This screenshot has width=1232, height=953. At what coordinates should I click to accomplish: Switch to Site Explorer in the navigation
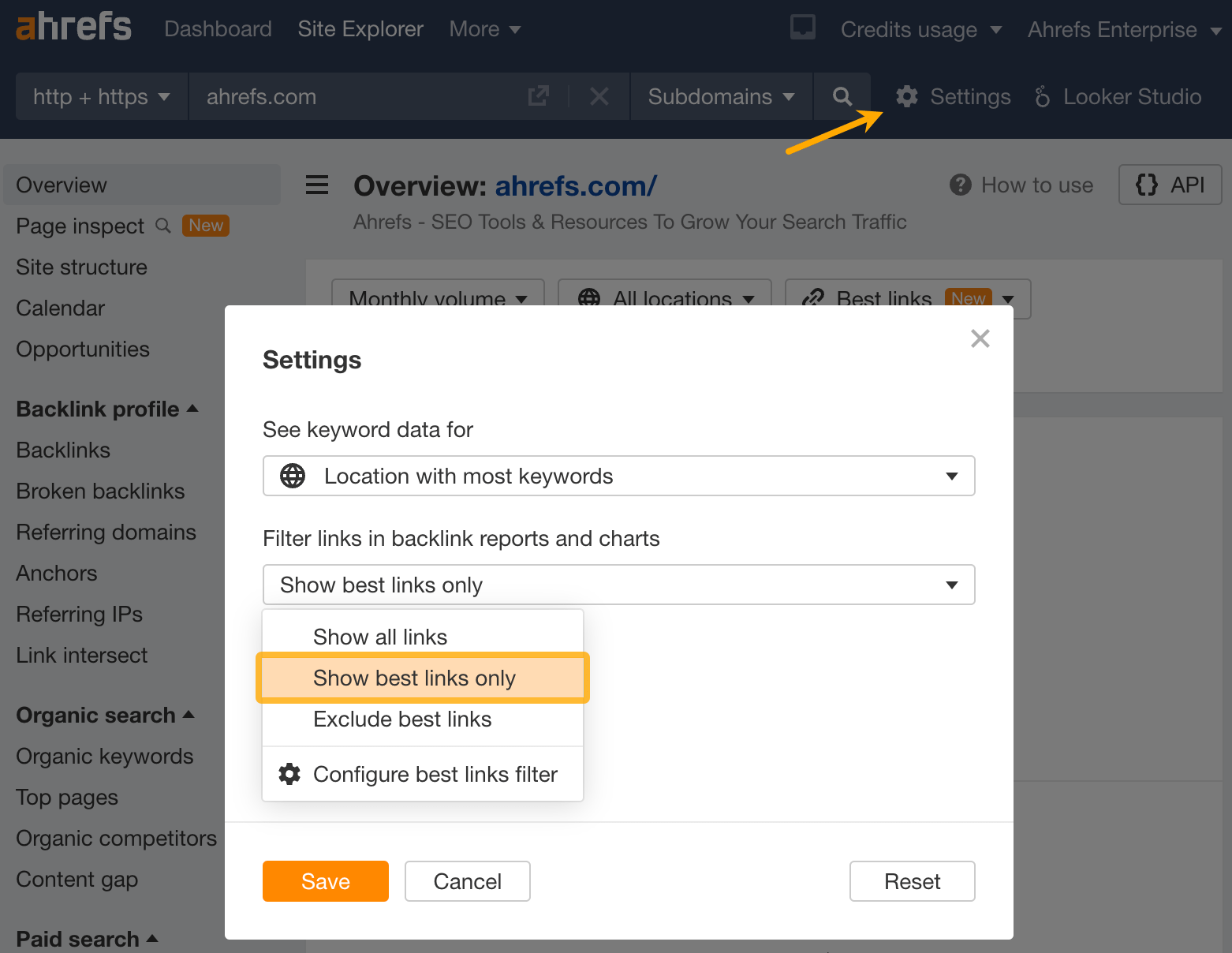click(360, 28)
